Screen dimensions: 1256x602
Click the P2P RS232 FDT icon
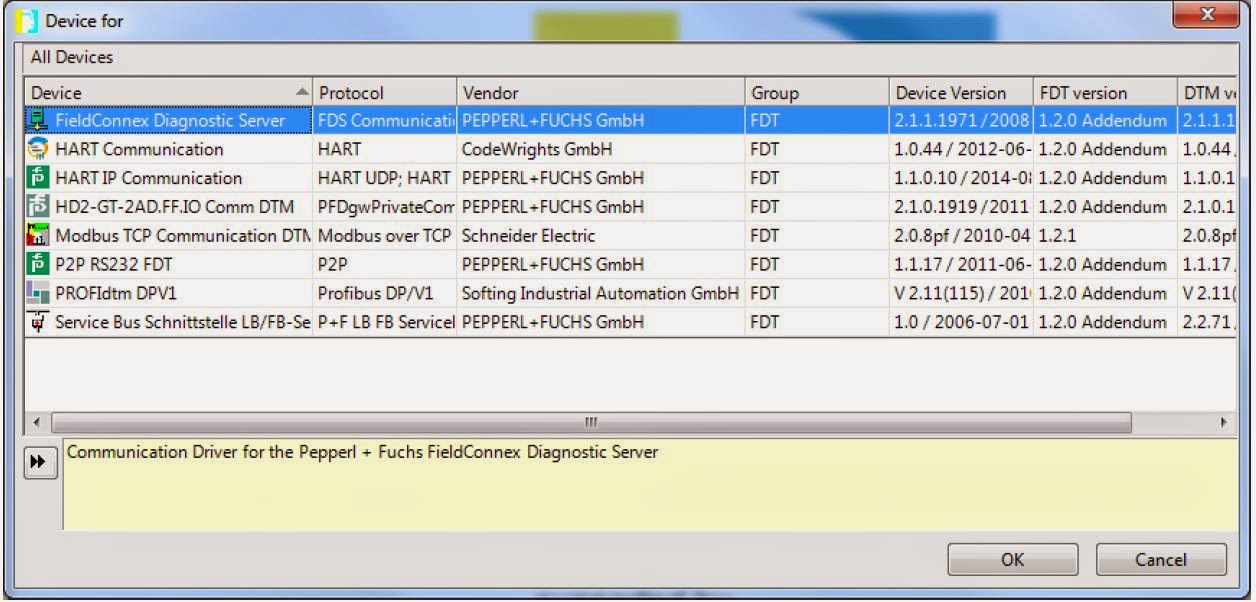[39, 265]
